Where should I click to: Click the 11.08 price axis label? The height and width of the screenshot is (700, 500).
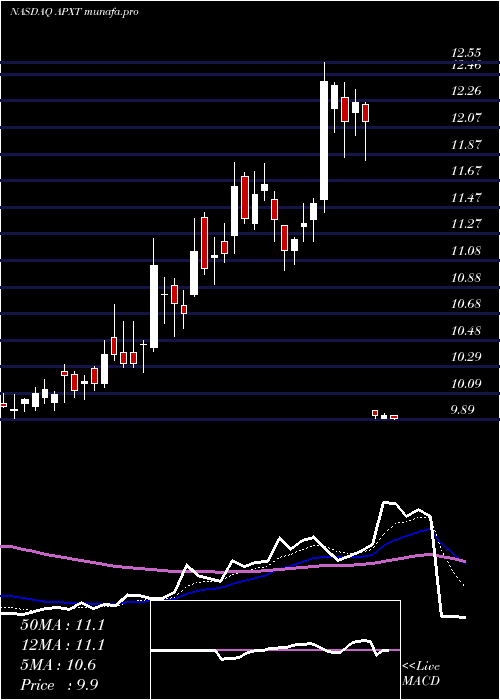(x=466, y=251)
